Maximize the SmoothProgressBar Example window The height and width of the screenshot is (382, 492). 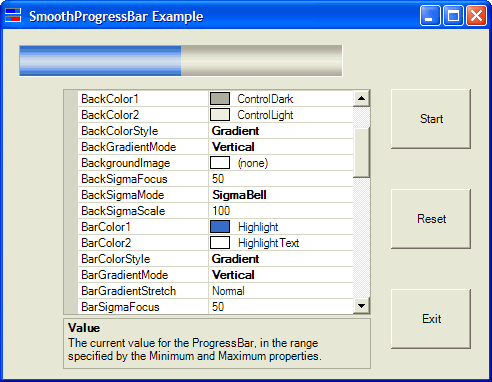[x=453, y=15]
